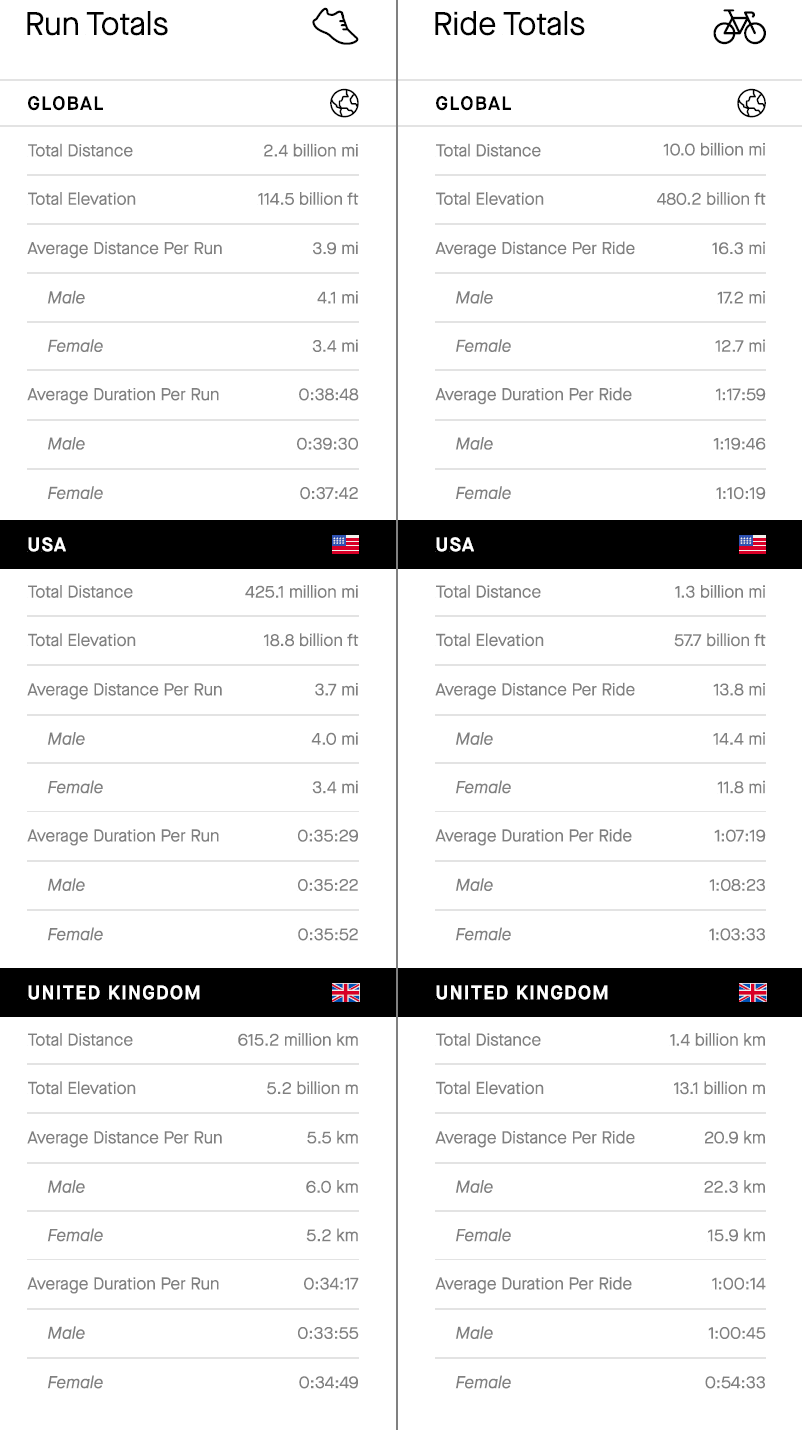Click the United Kingdom header in Ride column
The image size is (802, 1430).
[x=600, y=992]
